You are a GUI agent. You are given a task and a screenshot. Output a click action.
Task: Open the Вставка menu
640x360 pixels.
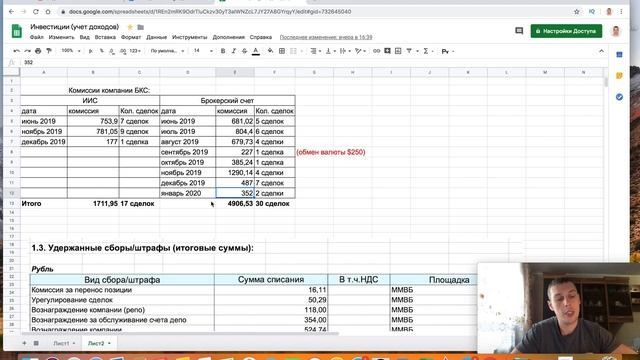[x=105, y=37]
